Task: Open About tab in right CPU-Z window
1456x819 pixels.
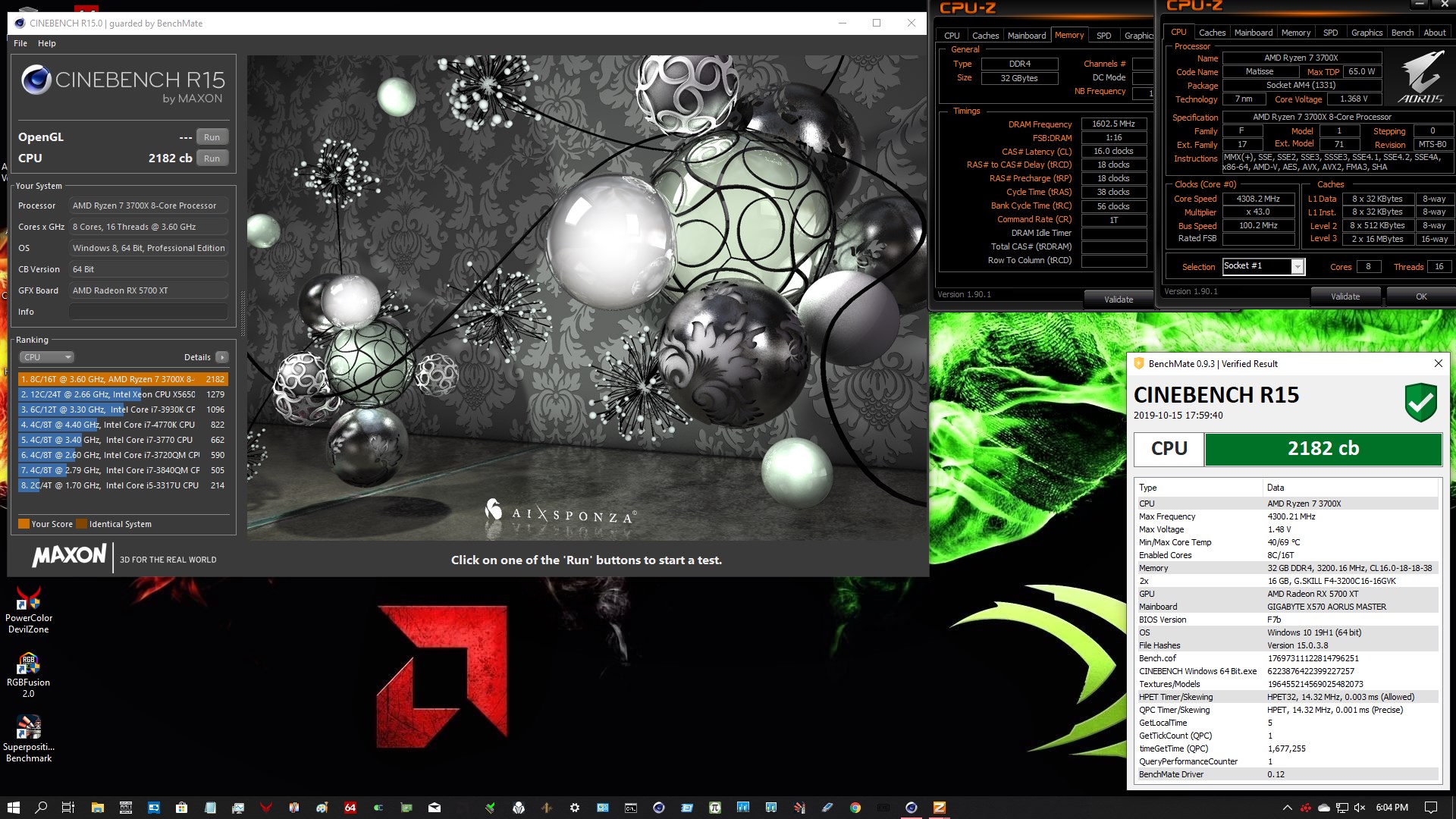Action: point(1434,33)
